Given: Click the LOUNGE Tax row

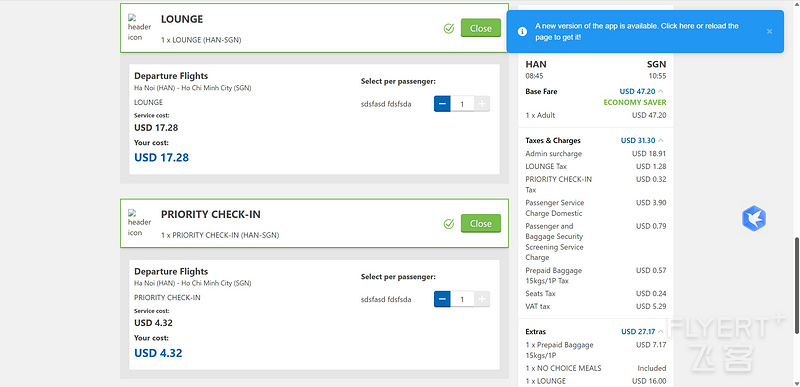Looking at the screenshot, I should [595, 166].
